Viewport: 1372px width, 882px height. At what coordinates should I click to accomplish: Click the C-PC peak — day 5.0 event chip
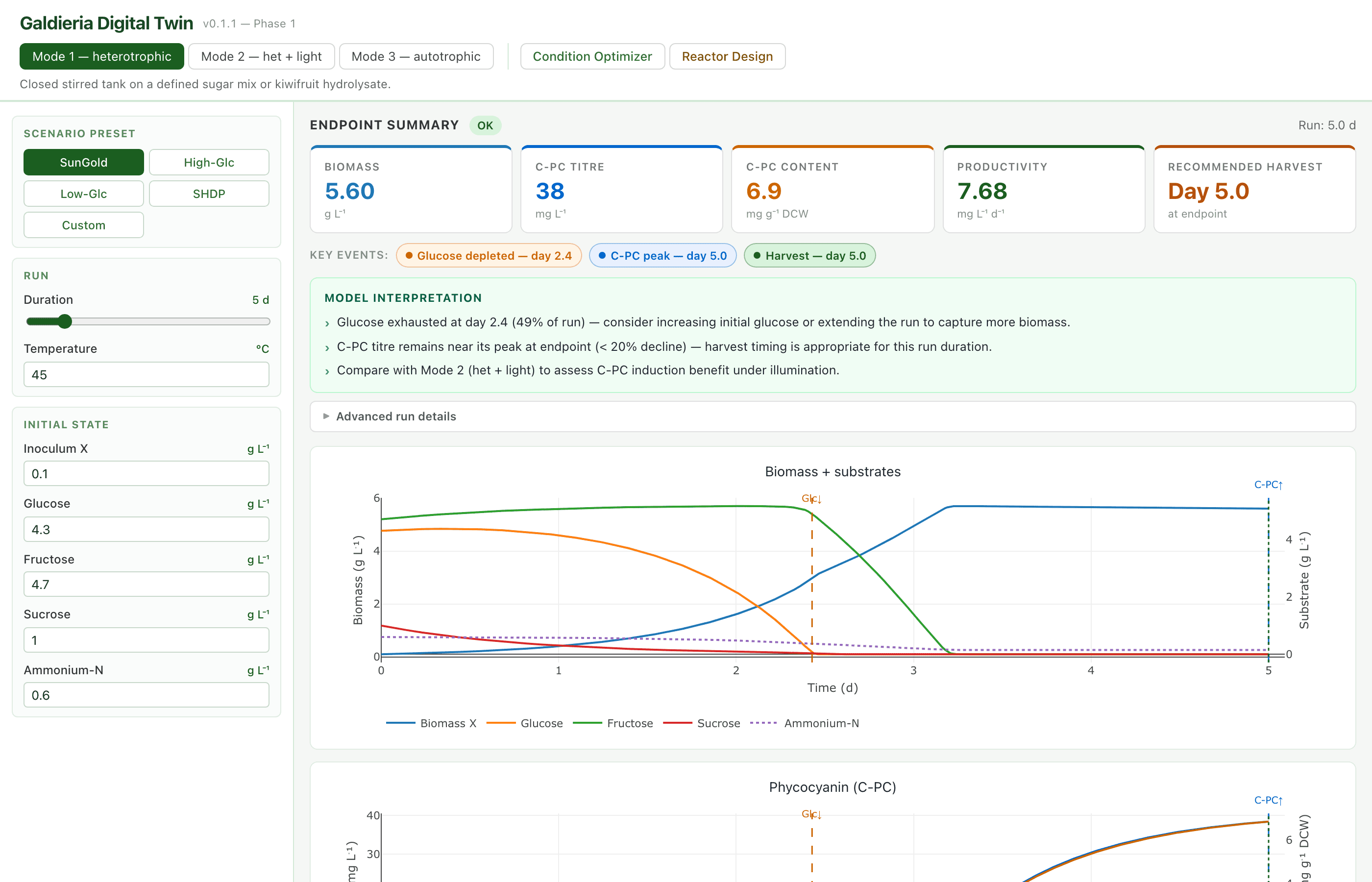tap(662, 255)
